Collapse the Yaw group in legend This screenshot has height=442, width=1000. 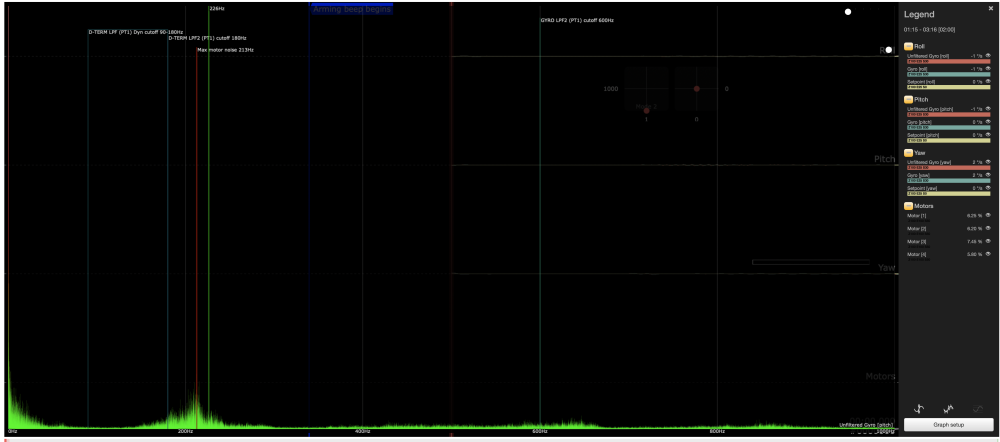point(909,153)
